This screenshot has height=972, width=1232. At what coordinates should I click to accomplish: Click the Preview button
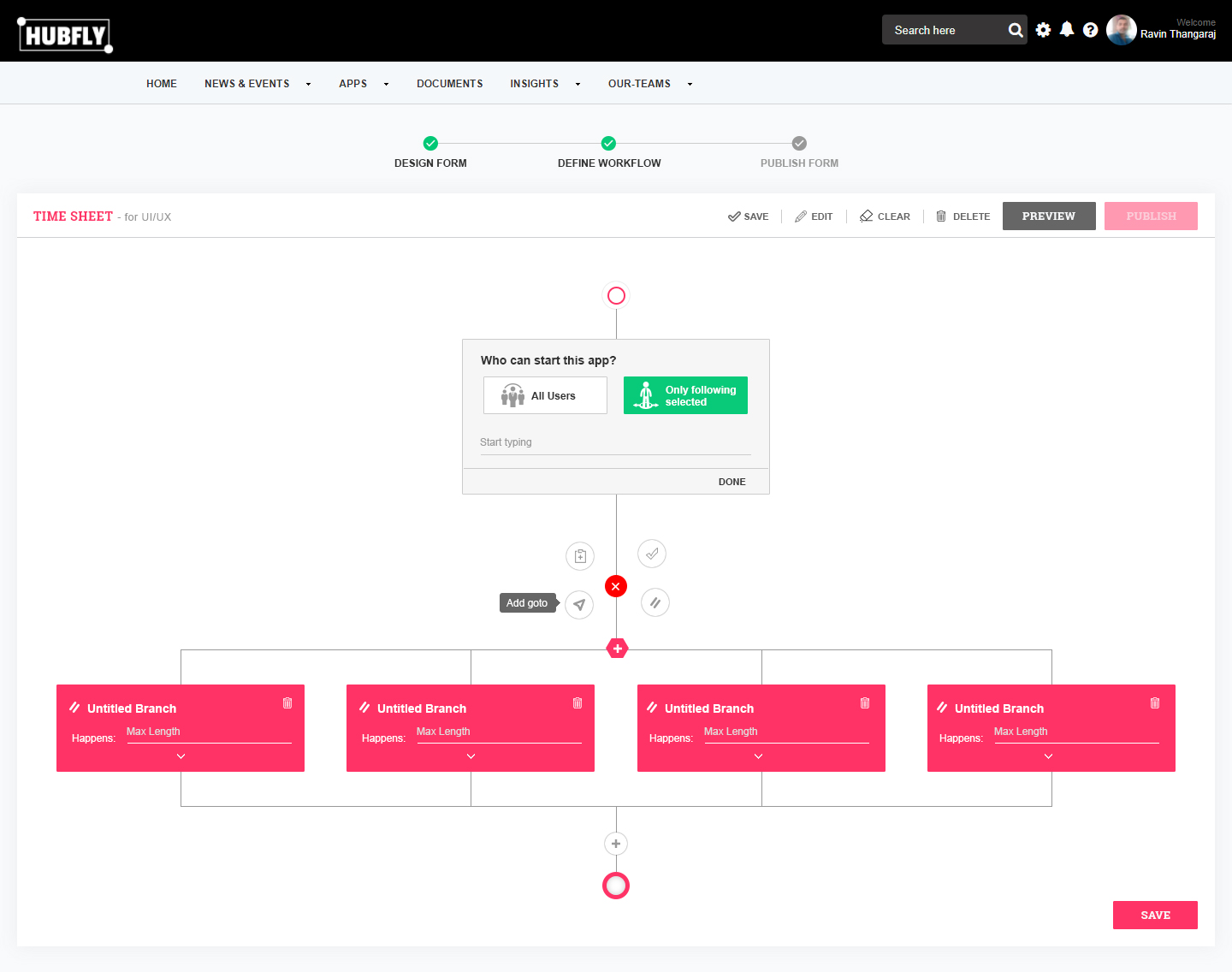[x=1049, y=216]
